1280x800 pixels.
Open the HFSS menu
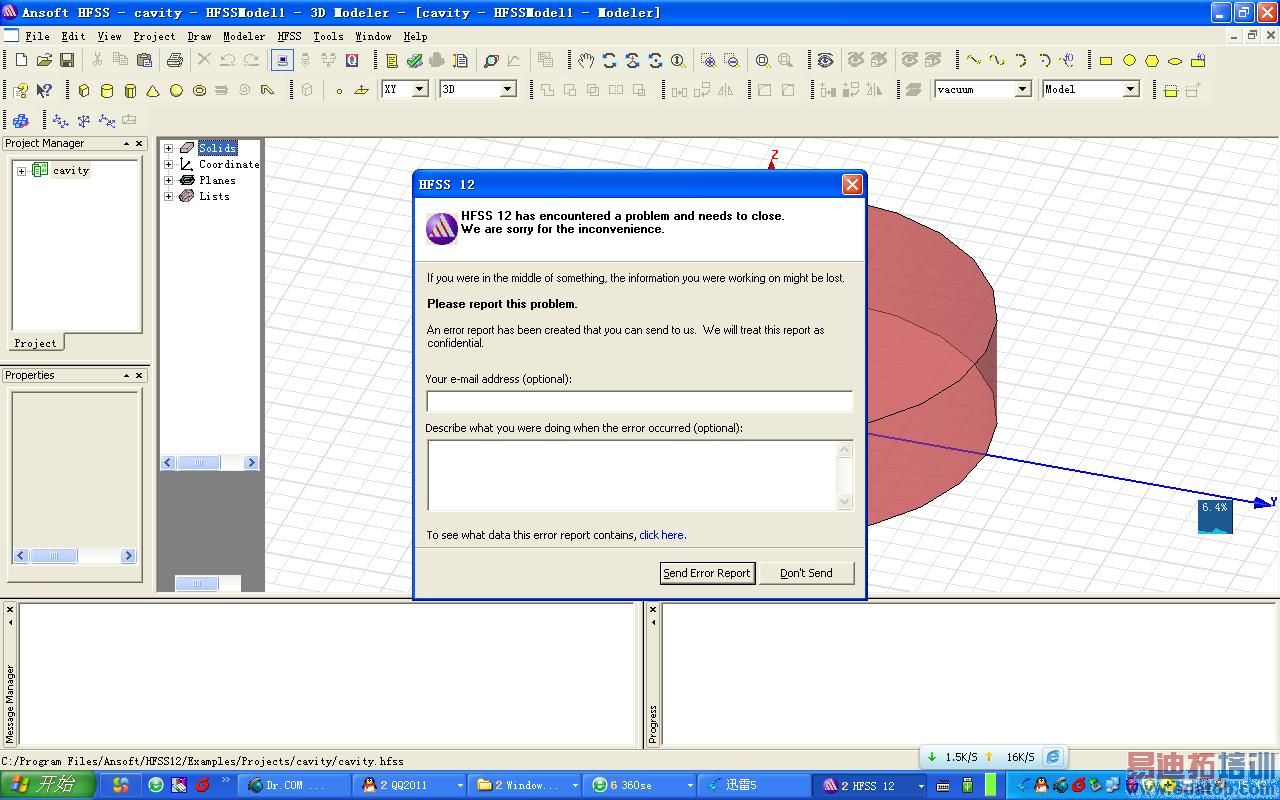(x=289, y=36)
